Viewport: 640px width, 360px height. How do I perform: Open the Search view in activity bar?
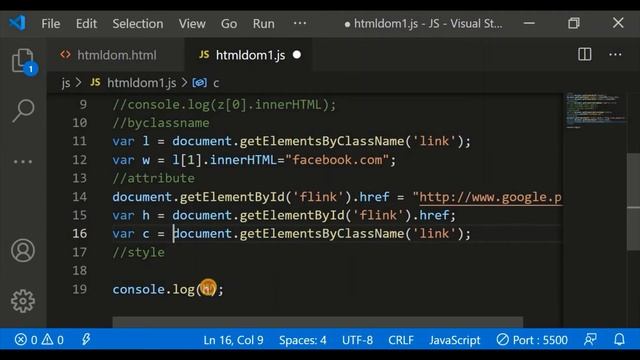pyautogui.click(x=23, y=111)
